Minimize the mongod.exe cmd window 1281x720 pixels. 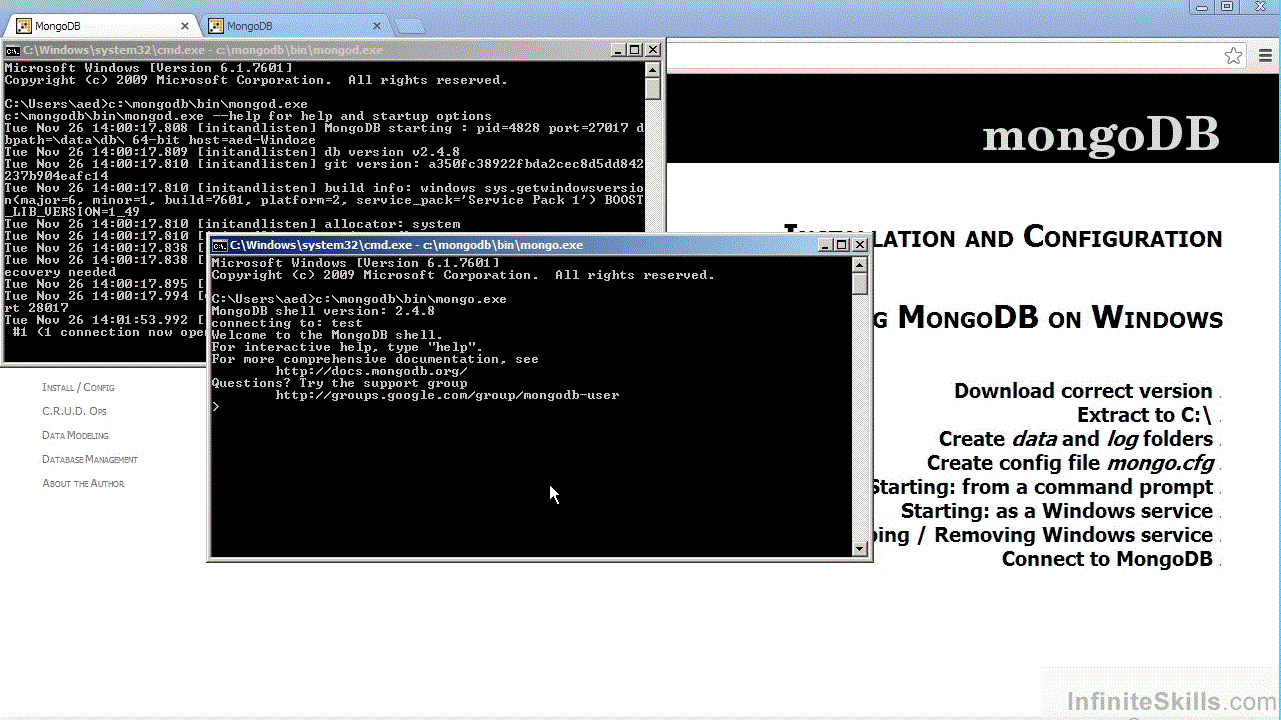tap(618, 50)
